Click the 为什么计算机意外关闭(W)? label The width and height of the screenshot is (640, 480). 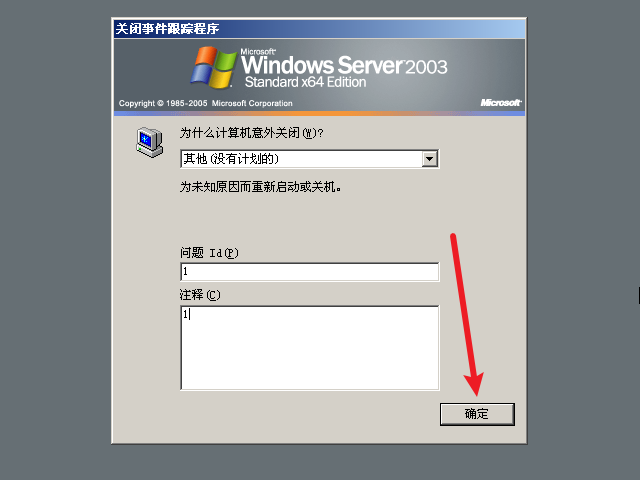click(x=252, y=133)
